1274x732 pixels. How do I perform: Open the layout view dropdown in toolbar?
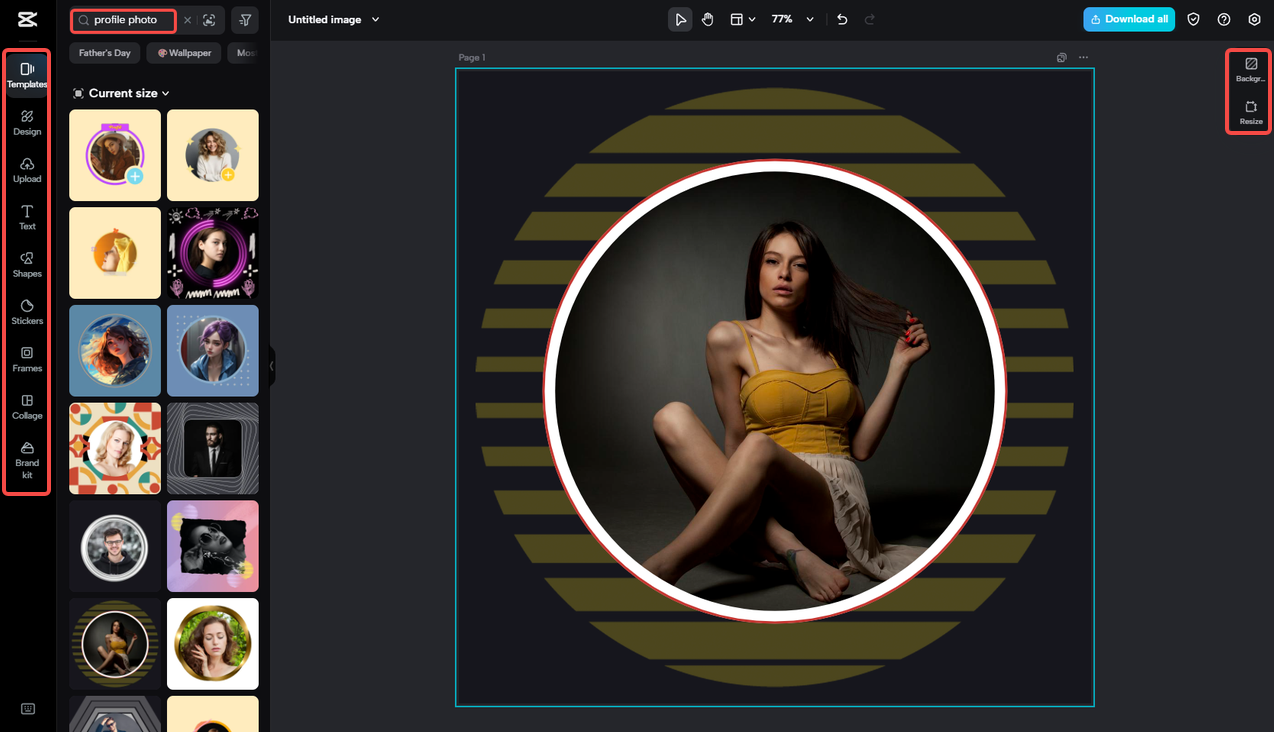pyautogui.click(x=742, y=19)
